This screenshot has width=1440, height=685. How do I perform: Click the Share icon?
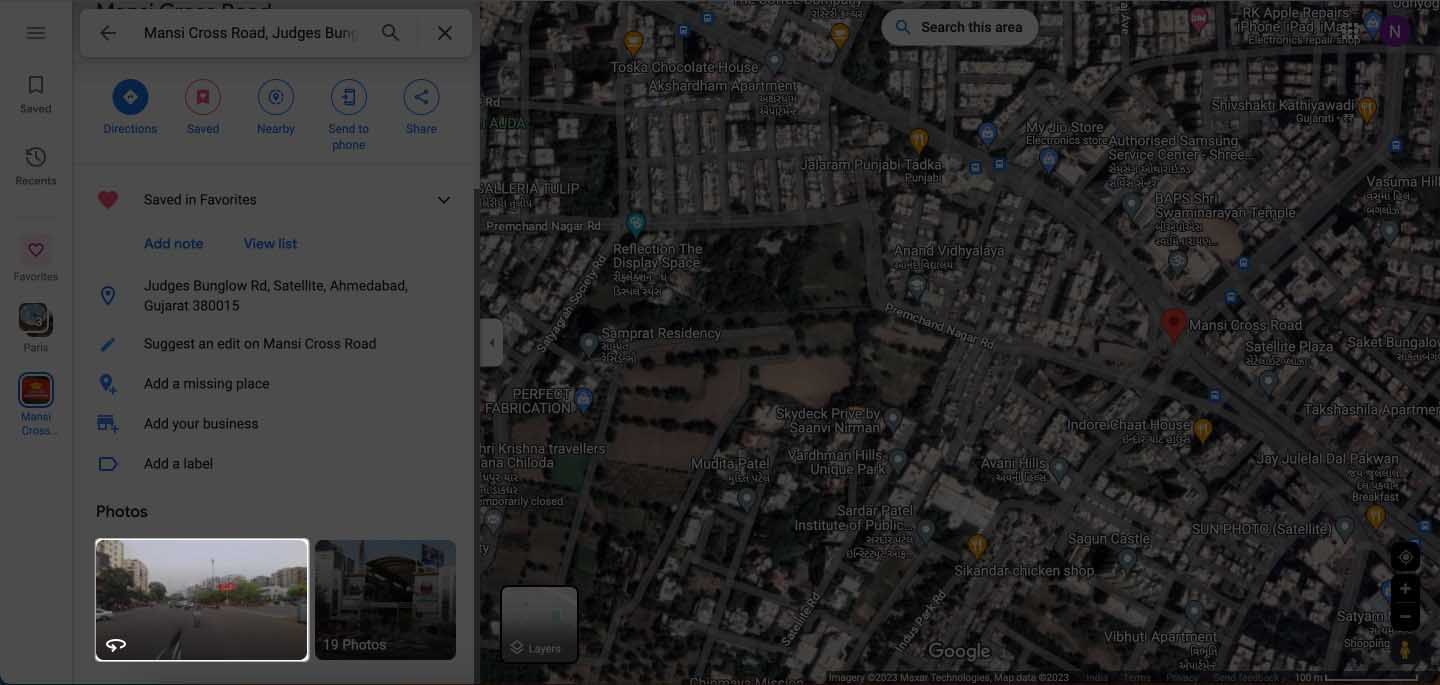point(421,97)
